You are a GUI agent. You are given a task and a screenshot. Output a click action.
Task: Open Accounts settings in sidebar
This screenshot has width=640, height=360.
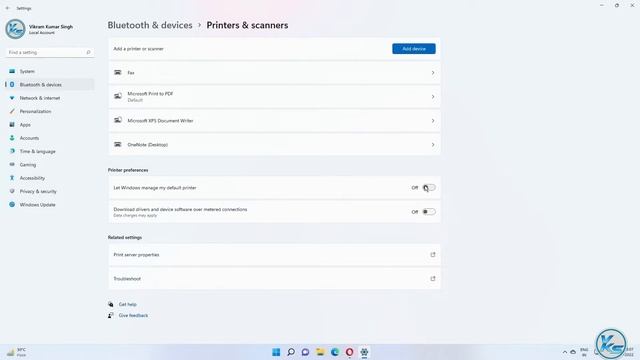(49, 138)
